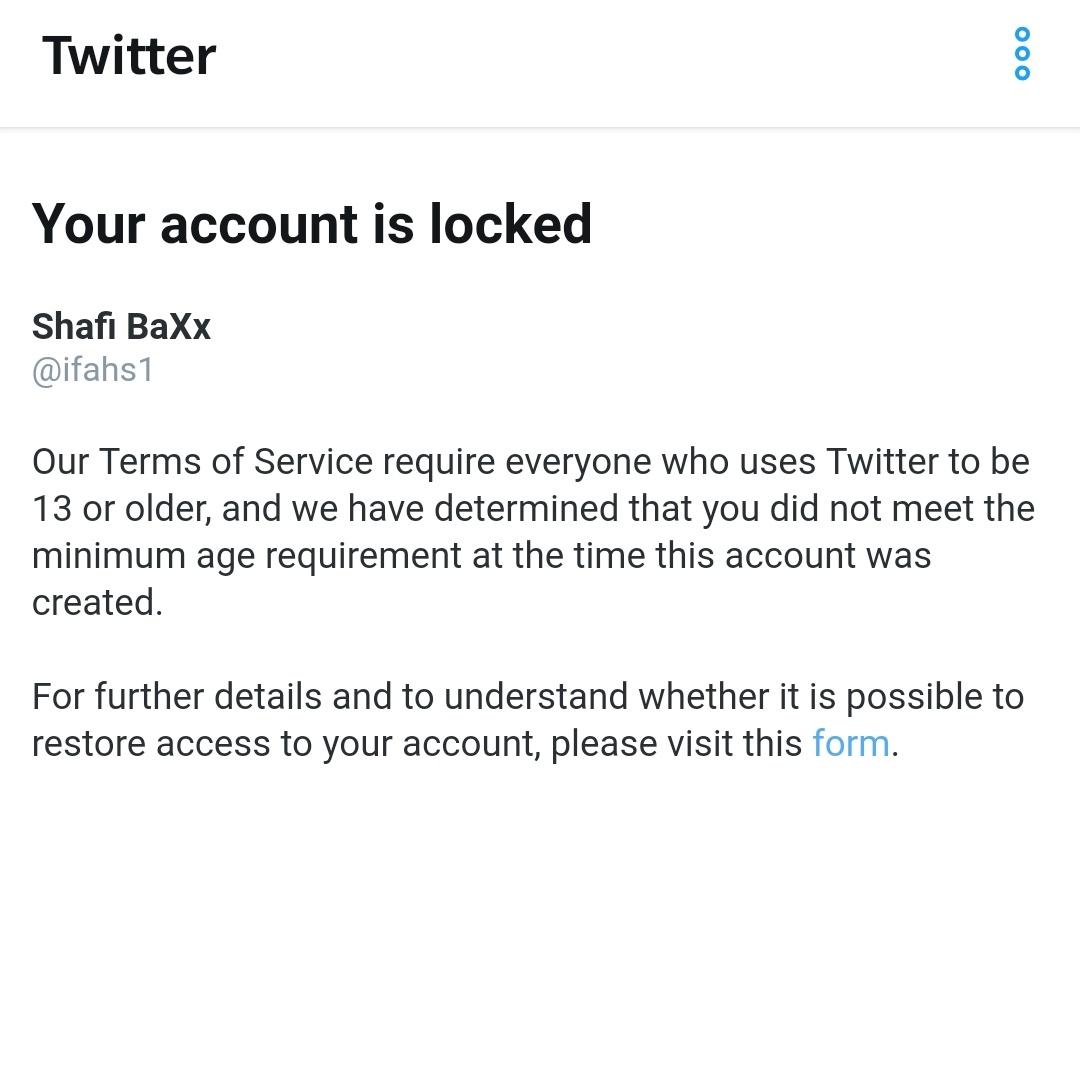Click the blue circles stacked vertically
1080x1080 pixels.
coord(1022,55)
